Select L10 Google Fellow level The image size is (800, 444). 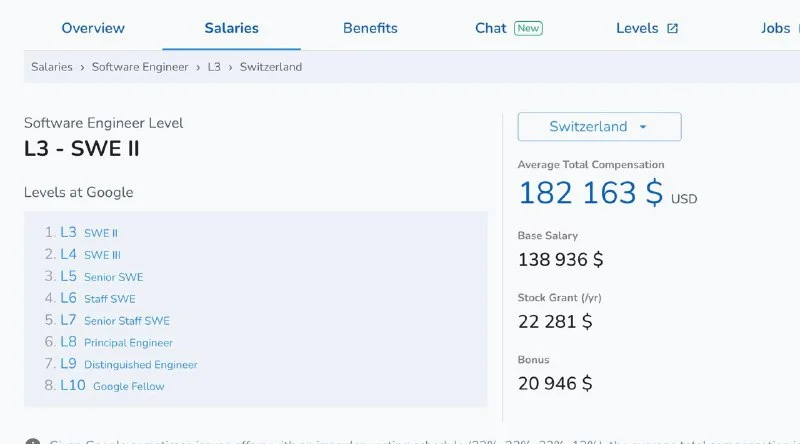(112, 387)
